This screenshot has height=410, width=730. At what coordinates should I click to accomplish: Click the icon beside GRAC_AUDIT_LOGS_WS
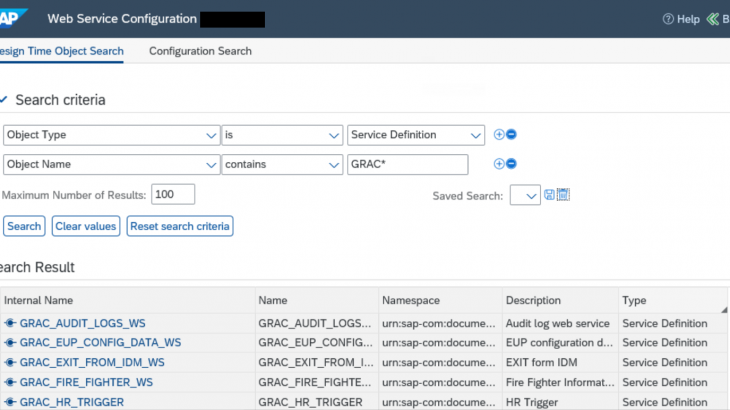click(10, 323)
